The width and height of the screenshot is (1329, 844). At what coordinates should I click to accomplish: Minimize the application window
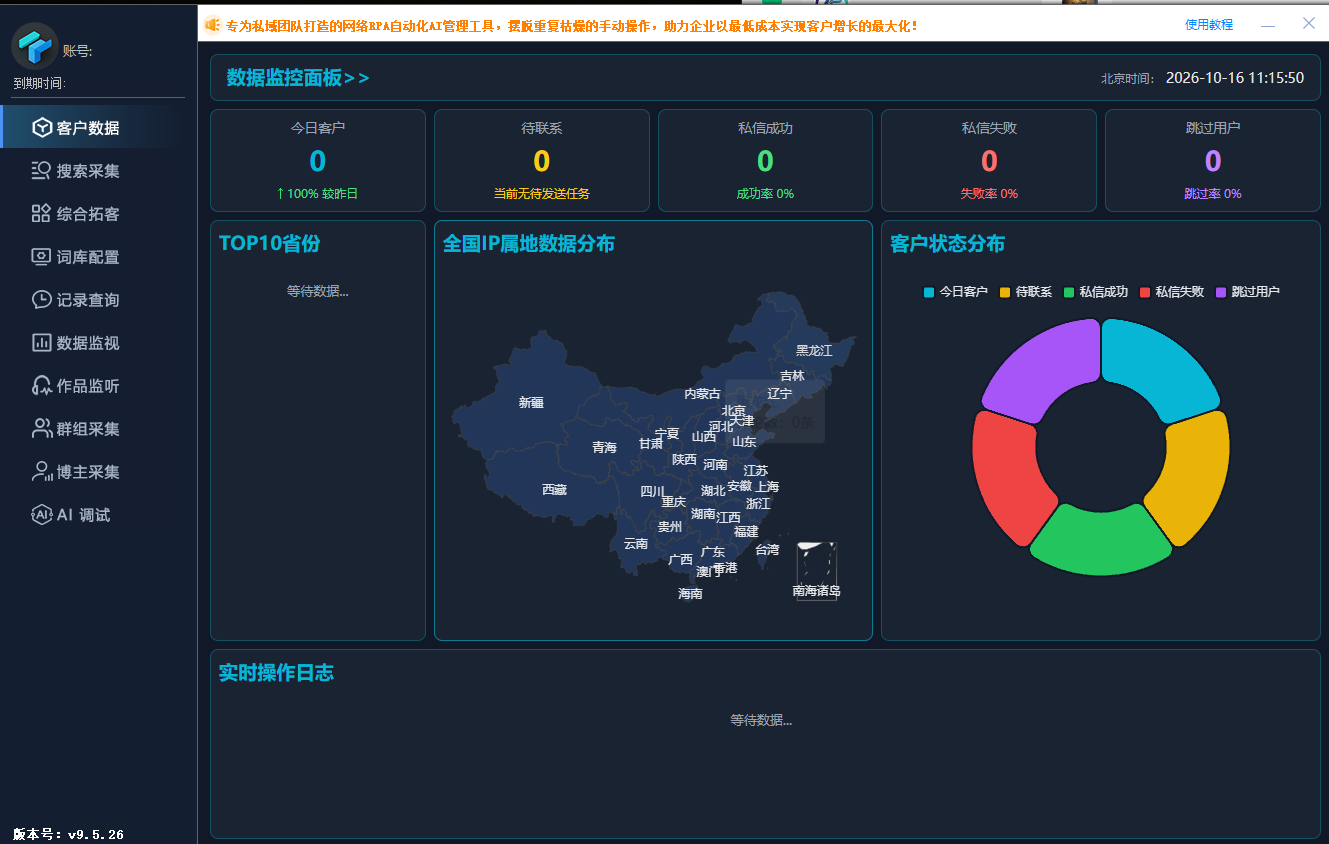click(x=1268, y=24)
